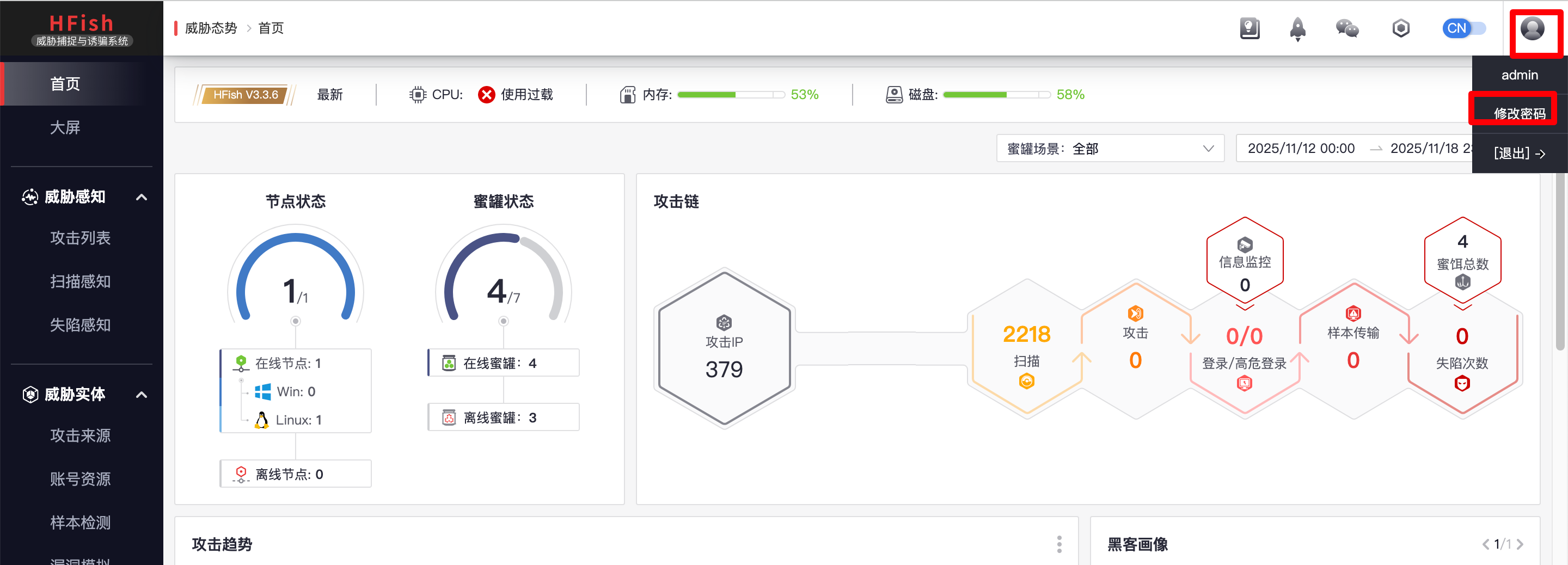
Task: Click the user avatar icon
Action: (x=1532, y=29)
